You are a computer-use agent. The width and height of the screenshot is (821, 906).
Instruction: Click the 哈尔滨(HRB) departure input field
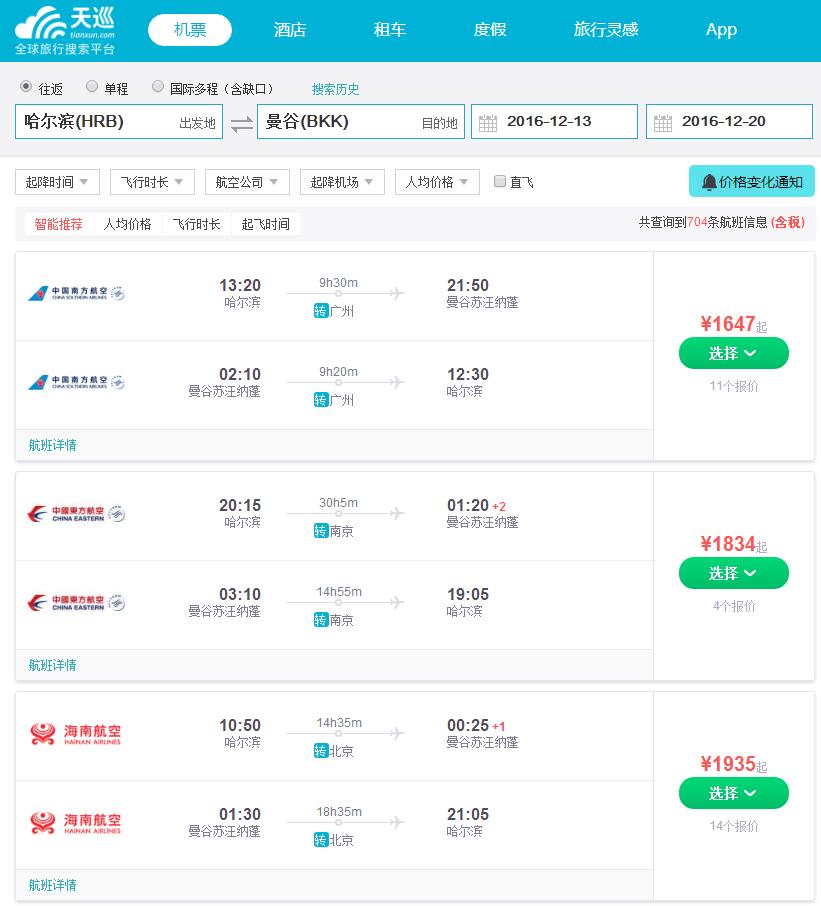coord(119,121)
